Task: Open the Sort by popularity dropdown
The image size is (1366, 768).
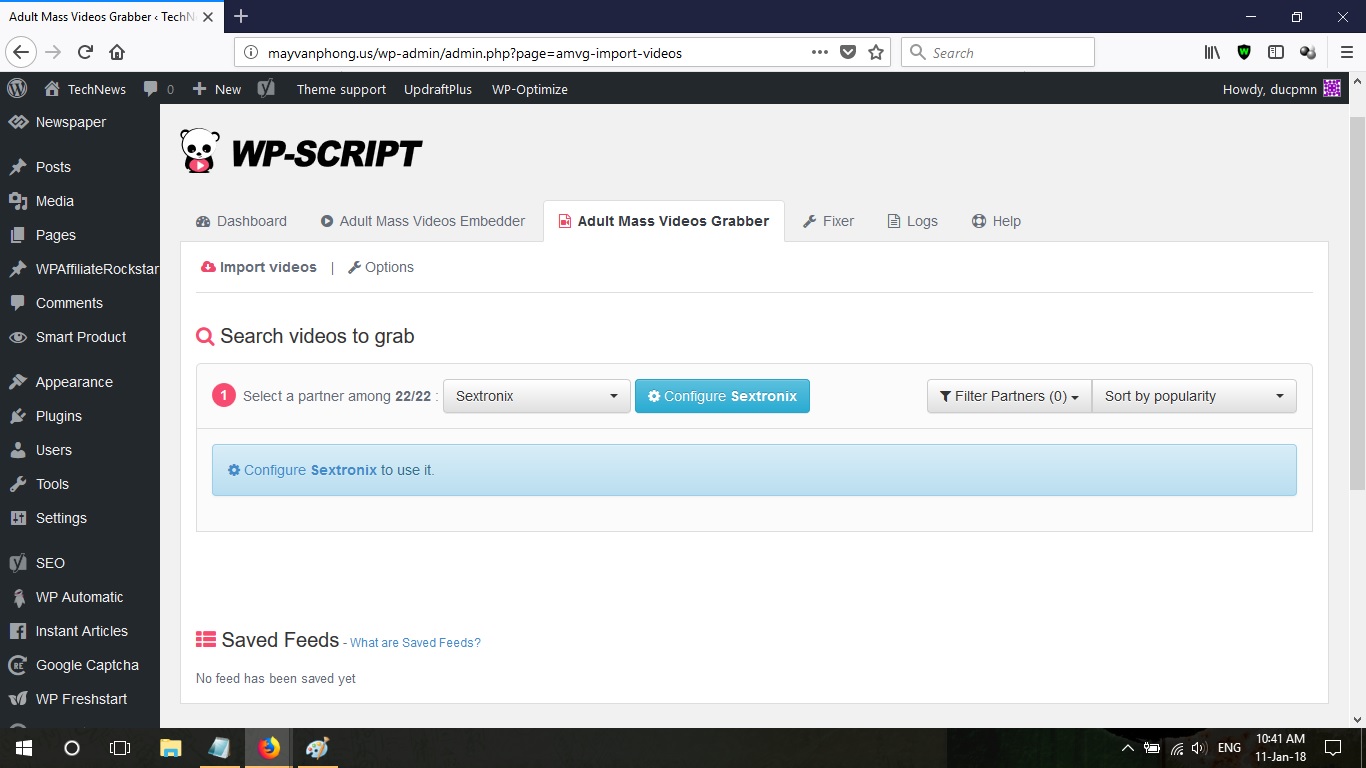Action: pos(1194,396)
